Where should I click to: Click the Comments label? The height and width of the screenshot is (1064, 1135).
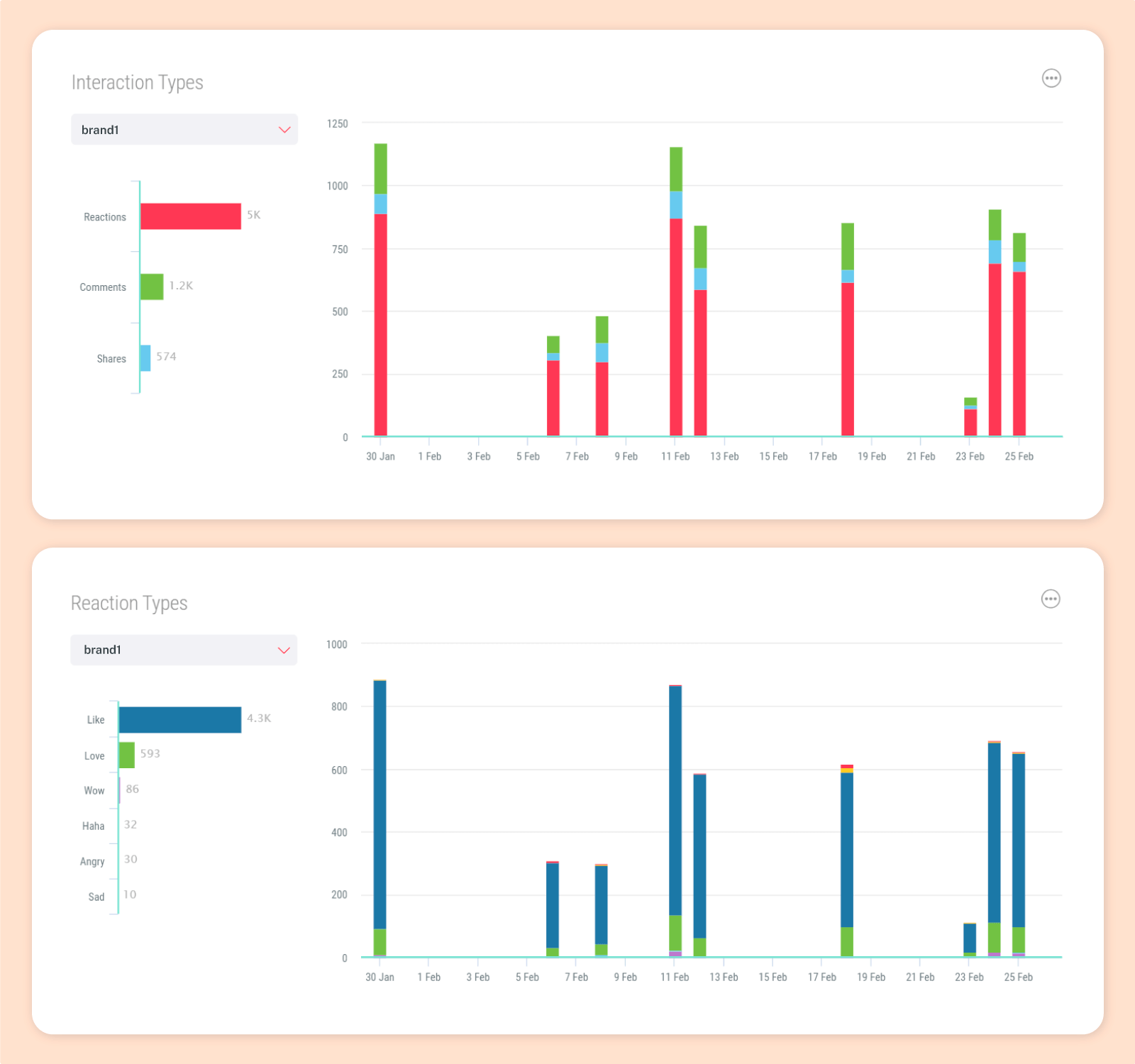click(x=103, y=287)
